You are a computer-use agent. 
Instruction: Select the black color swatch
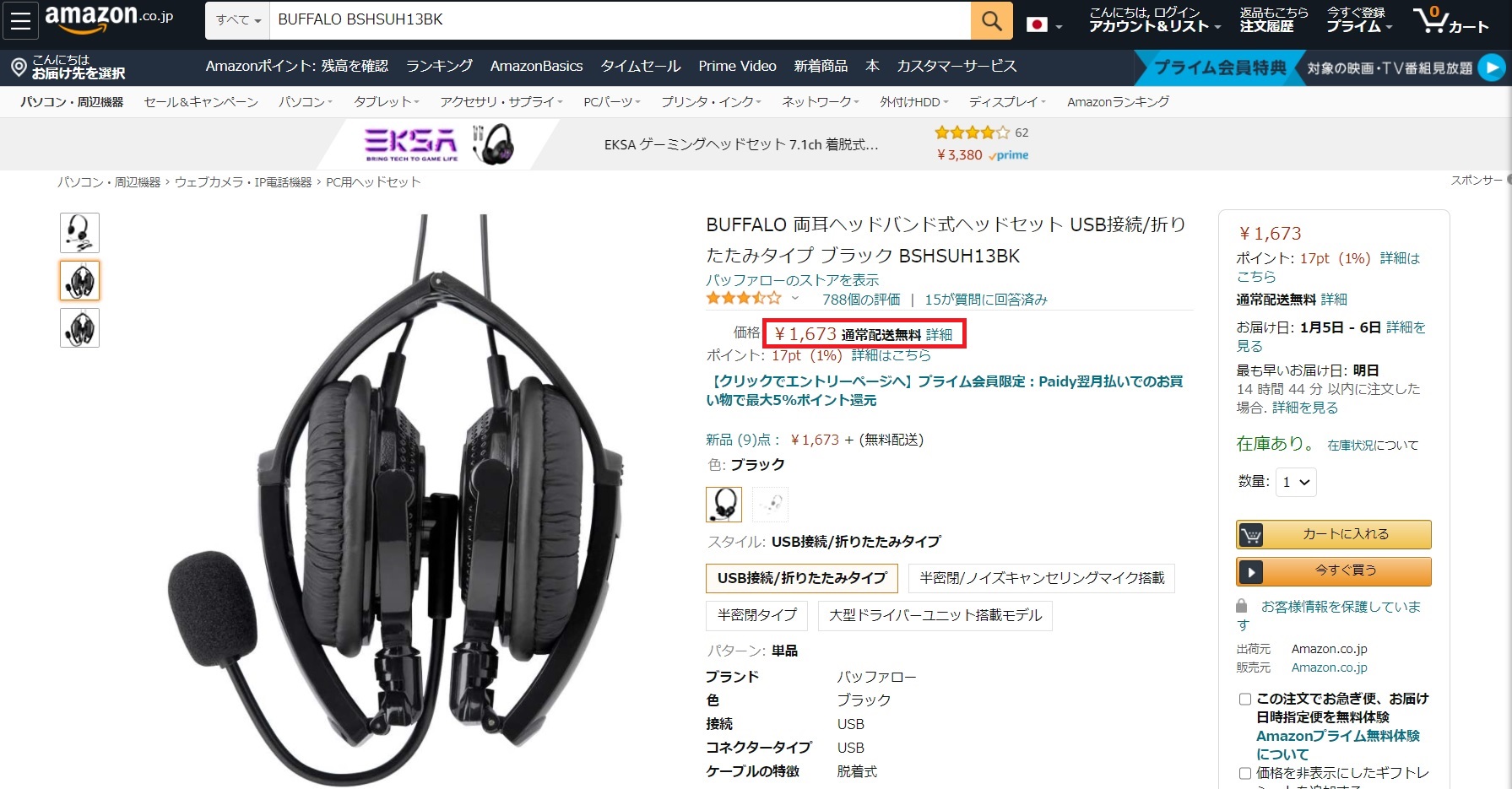[723, 505]
